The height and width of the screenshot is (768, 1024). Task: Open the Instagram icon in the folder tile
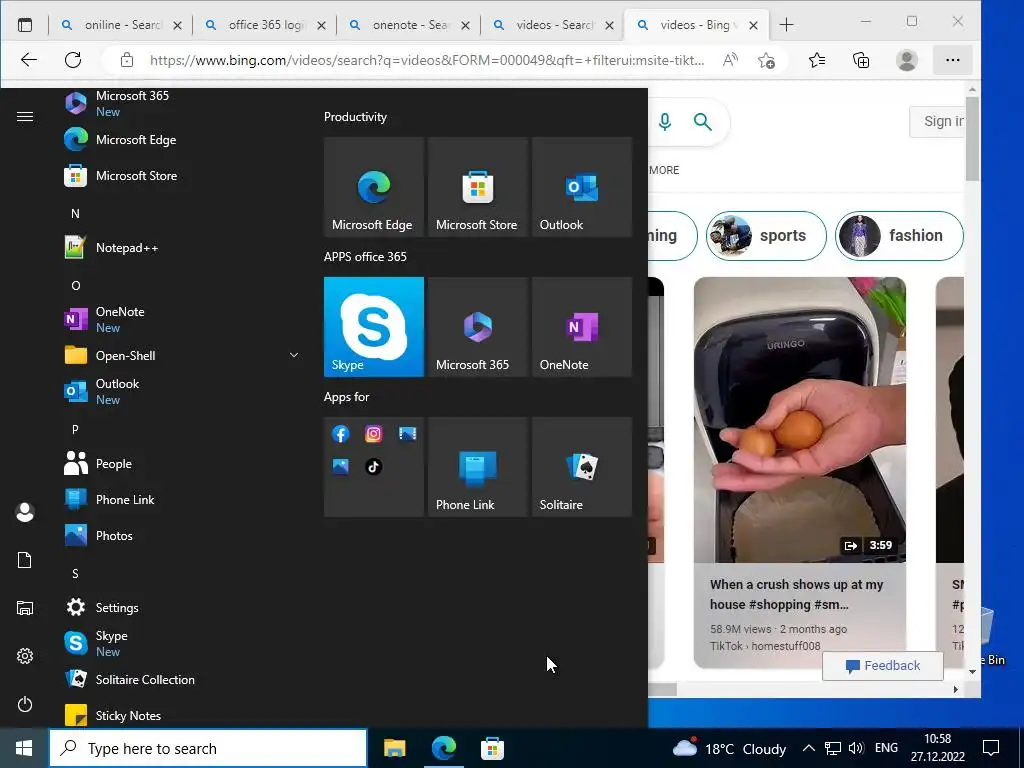[x=374, y=434]
